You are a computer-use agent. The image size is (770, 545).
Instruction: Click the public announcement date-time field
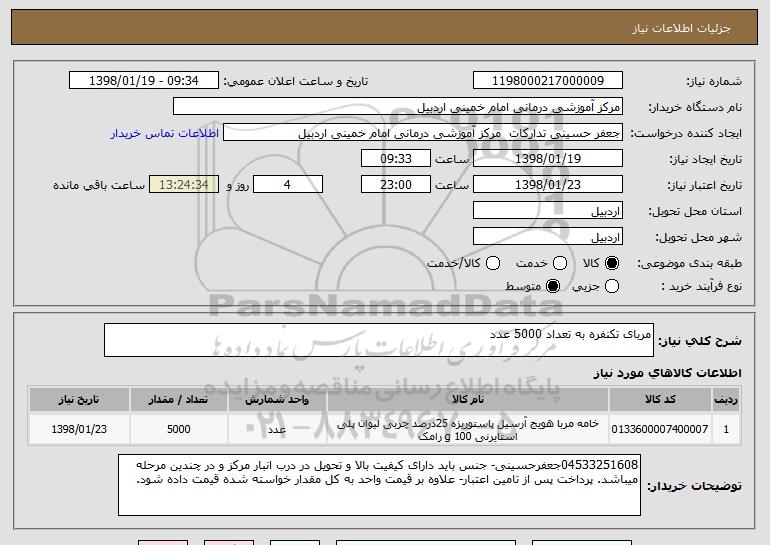144,81
